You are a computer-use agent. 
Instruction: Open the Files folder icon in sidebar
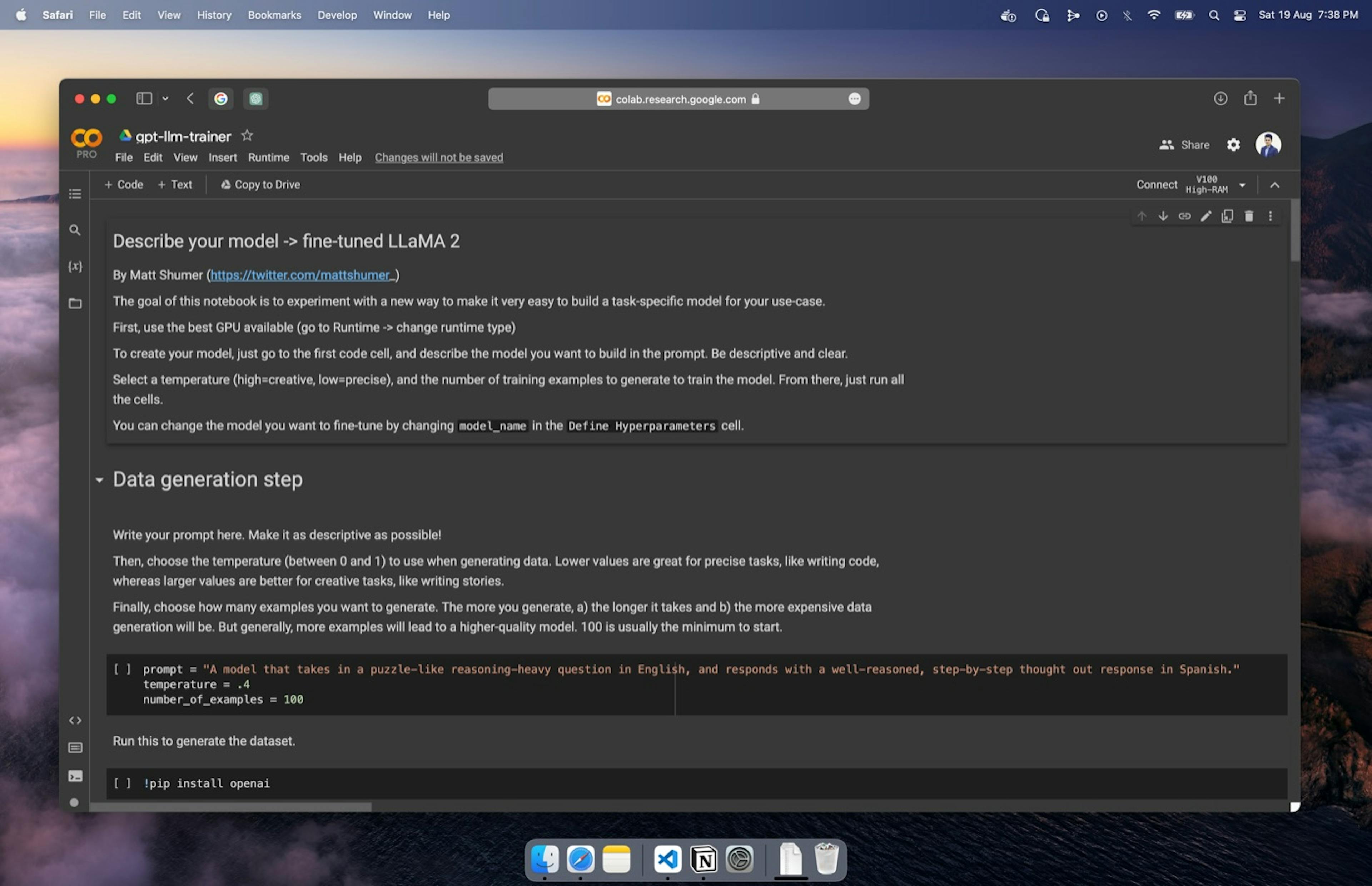click(75, 303)
